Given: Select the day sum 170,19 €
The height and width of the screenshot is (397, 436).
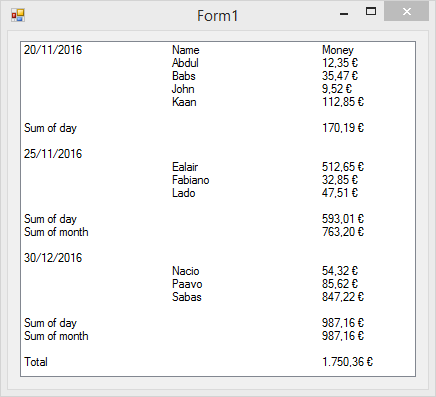Looking at the screenshot, I should (x=343, y=128).
